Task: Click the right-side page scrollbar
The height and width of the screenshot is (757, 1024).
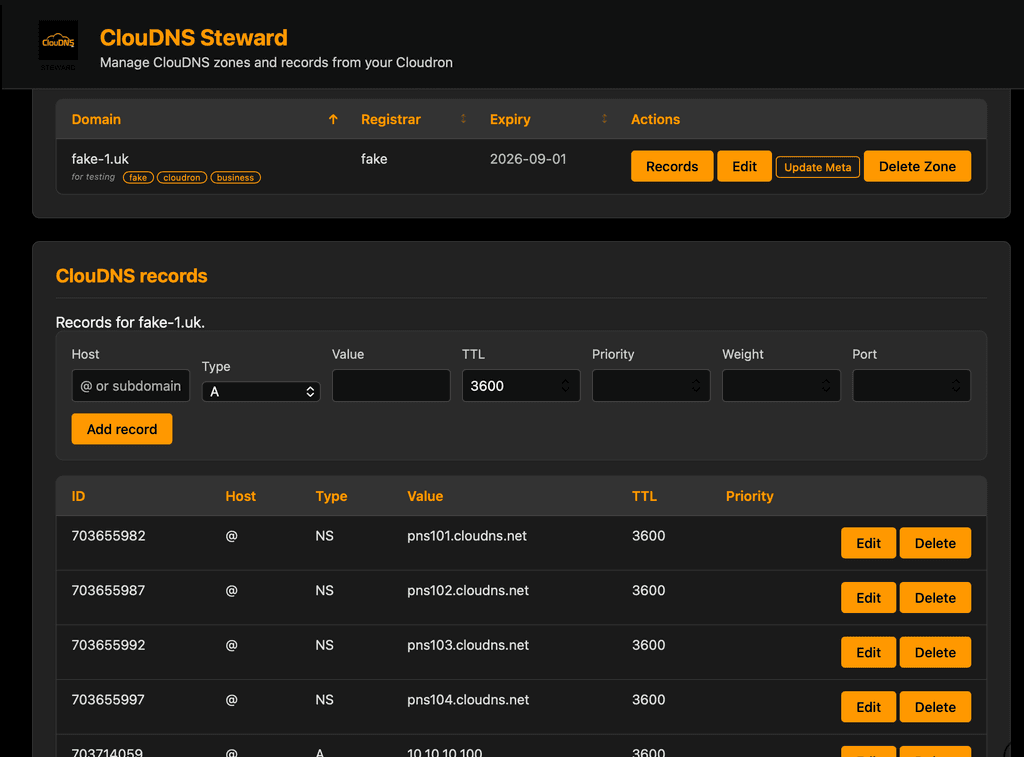Action: pos(1018,400)
